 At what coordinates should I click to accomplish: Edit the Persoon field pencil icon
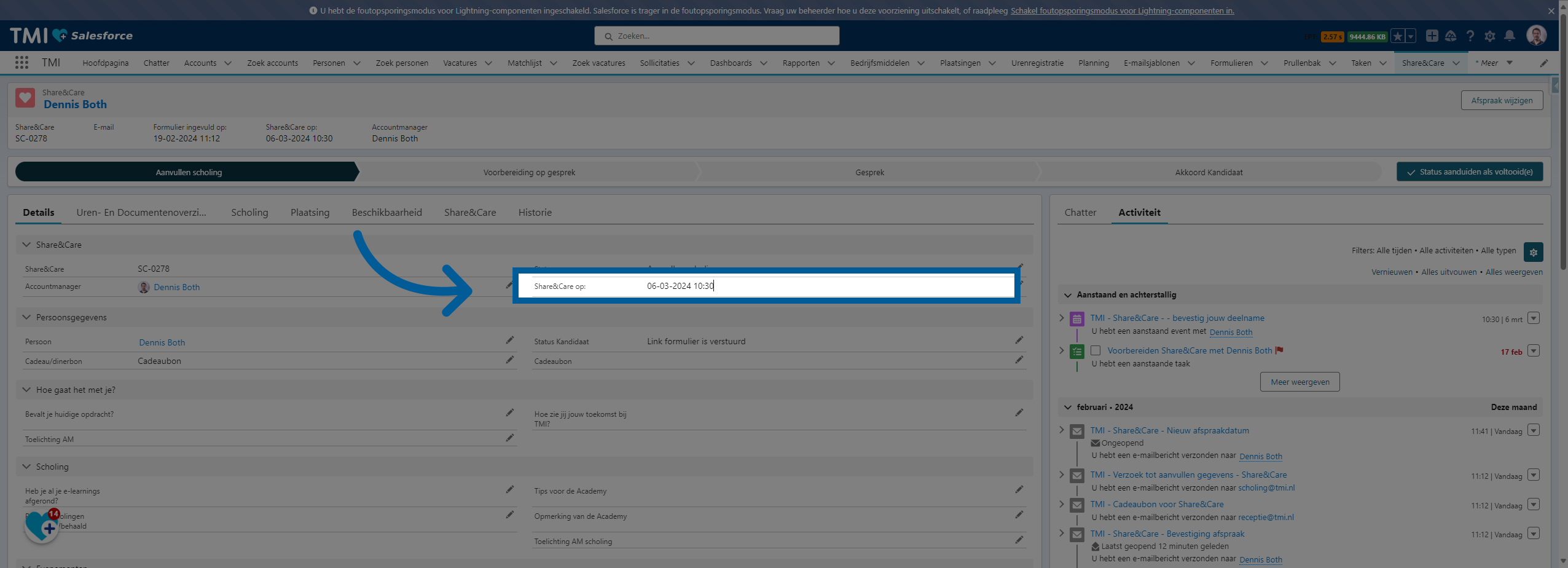tap(509, 341)
